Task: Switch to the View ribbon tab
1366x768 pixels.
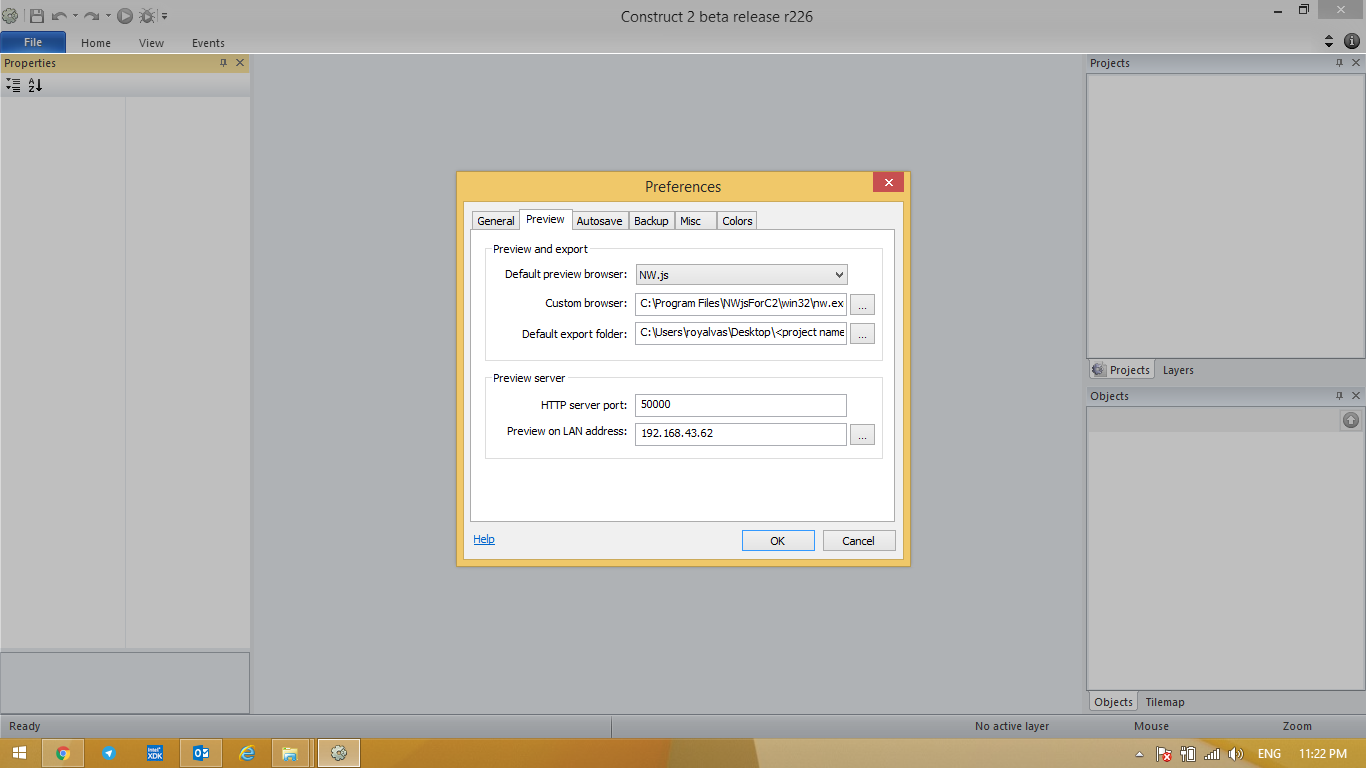Action: [152, 43]
